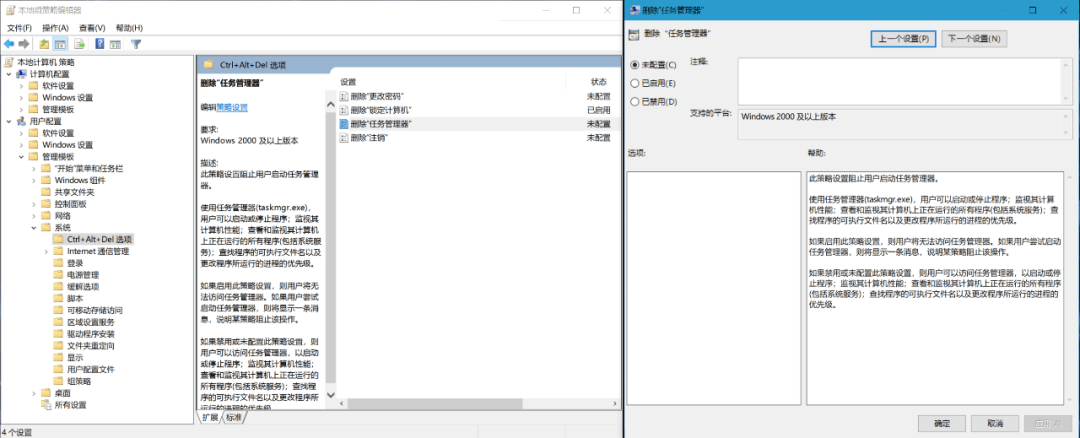The image size is (1080, 438).
Task: Click the policy icon of 删除"锁定计算机"
Action: pyautogui.click(x=344, y=110)
